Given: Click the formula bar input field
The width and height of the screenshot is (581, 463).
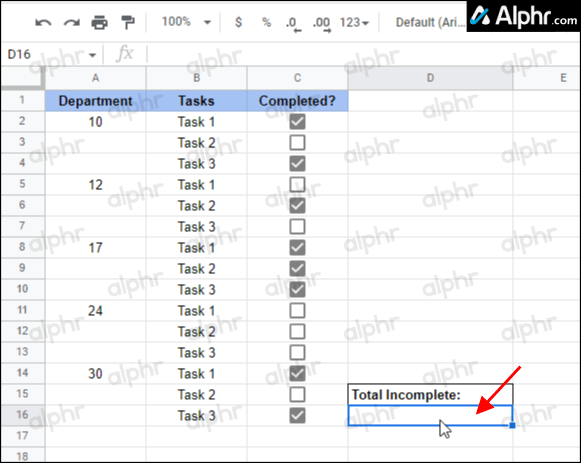Looking at the screenshot, I should click(363, 54).
